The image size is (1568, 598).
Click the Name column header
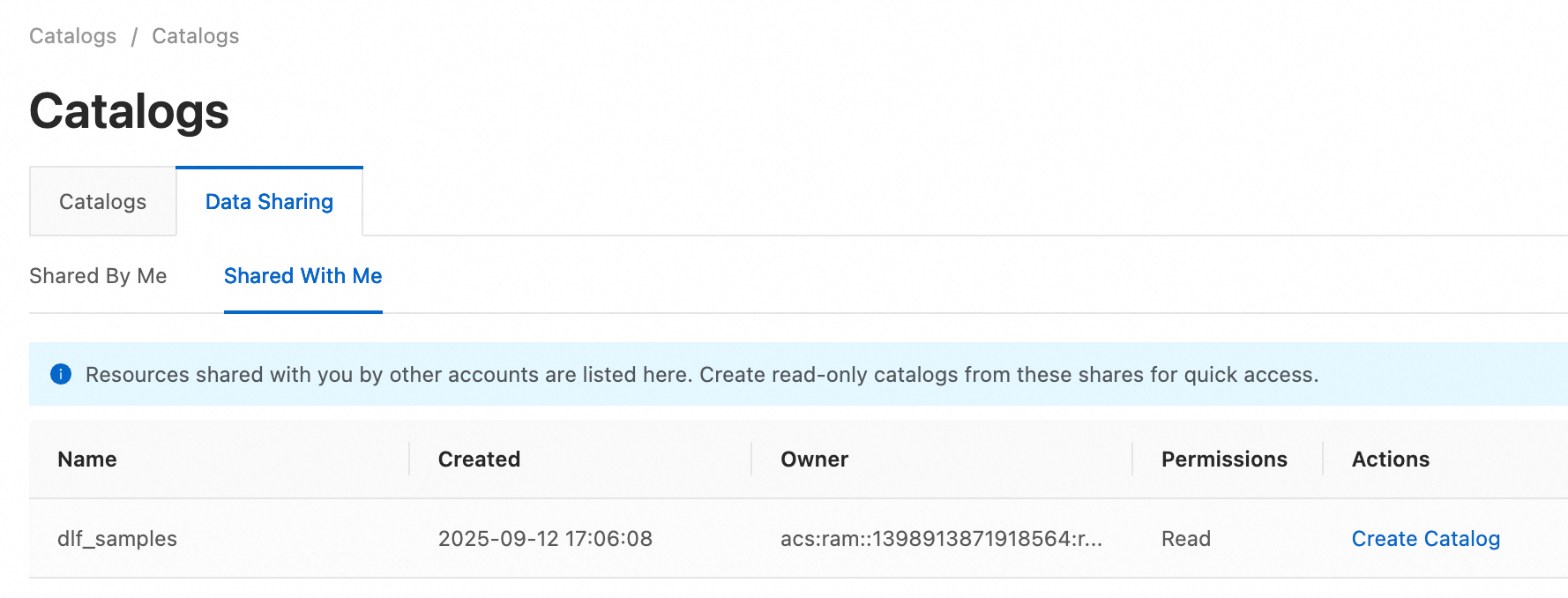(x=86, y=459)
